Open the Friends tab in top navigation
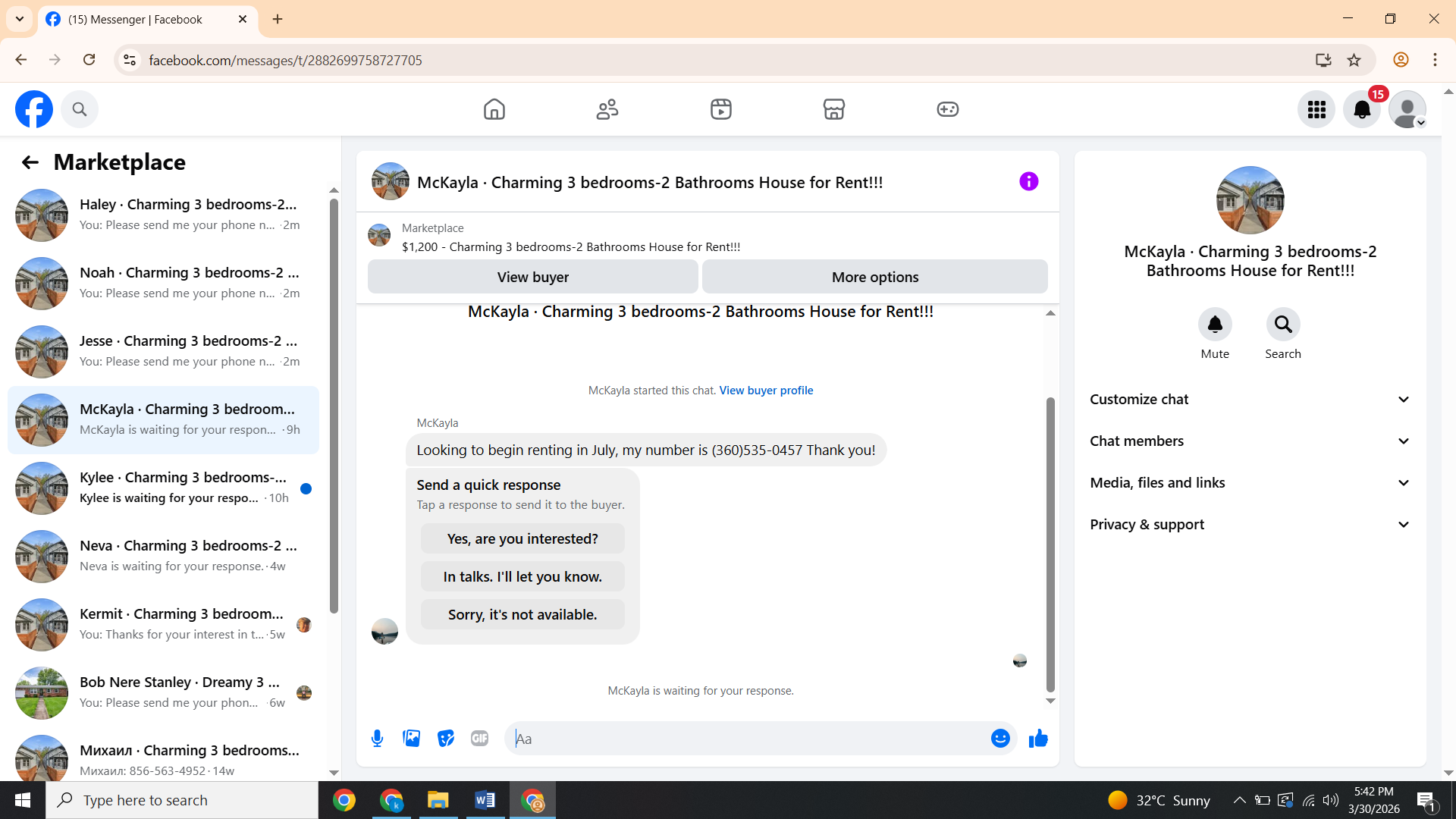The image size is (1456, 819). pyautogui.click(x=607, y=110)
